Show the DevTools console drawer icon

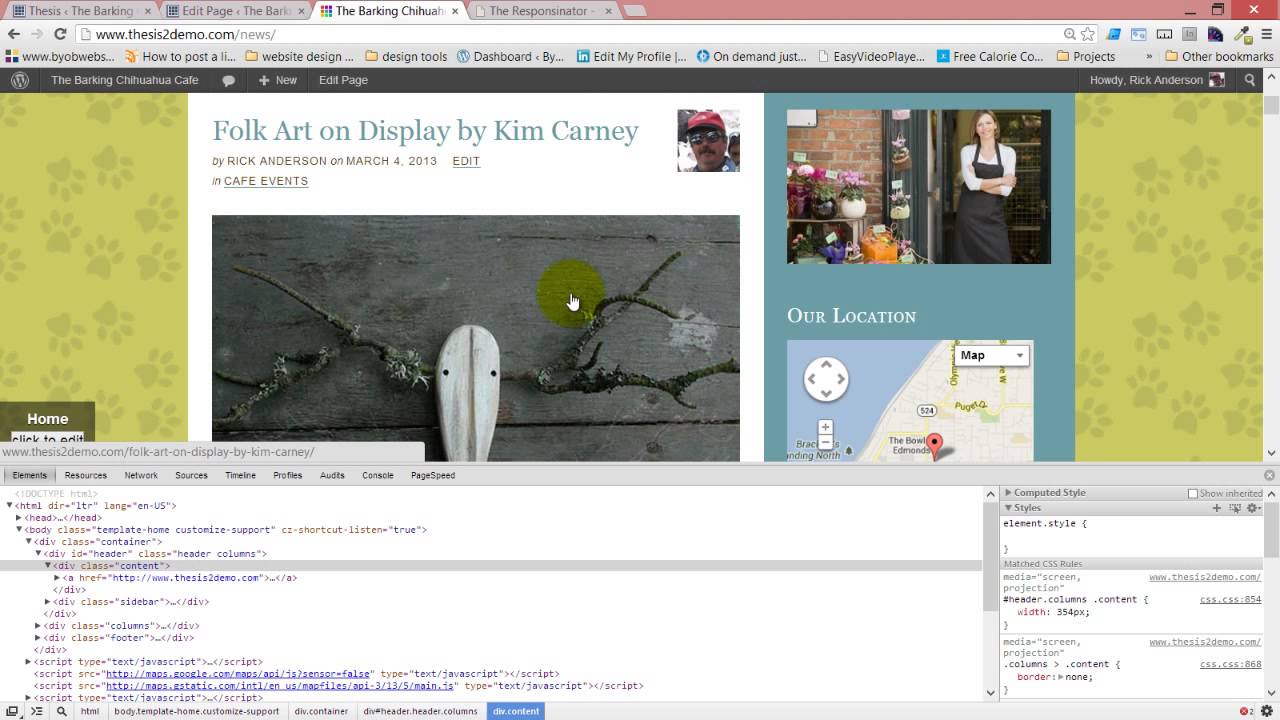36,711
